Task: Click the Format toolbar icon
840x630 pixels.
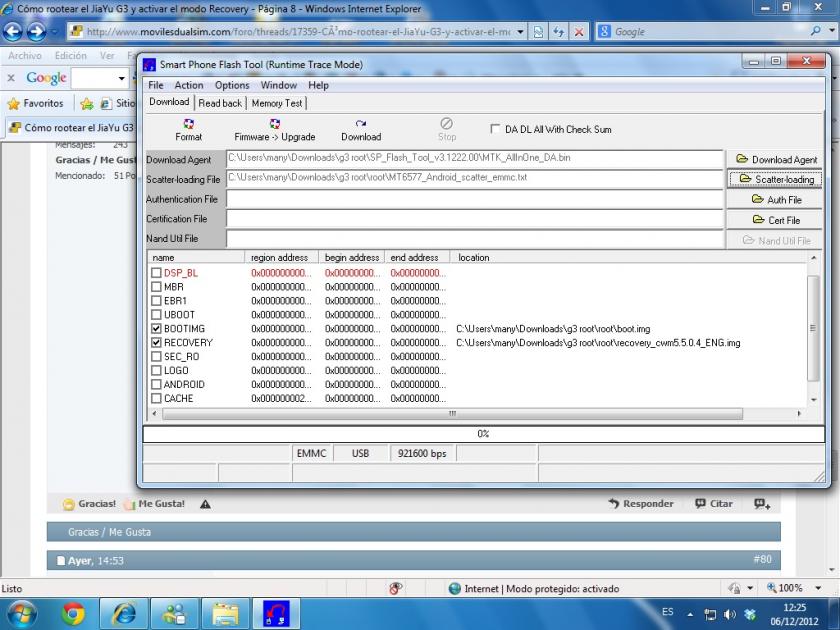Action: (x=189, y=130)
